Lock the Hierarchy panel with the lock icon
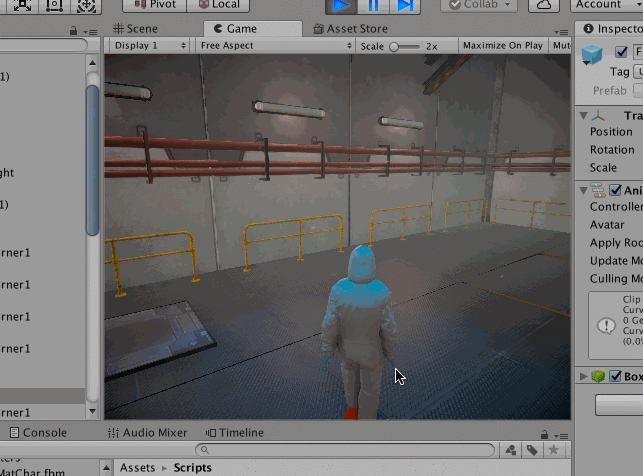The height and width of the screenshot is (476, 643). (x=73, y=31)
